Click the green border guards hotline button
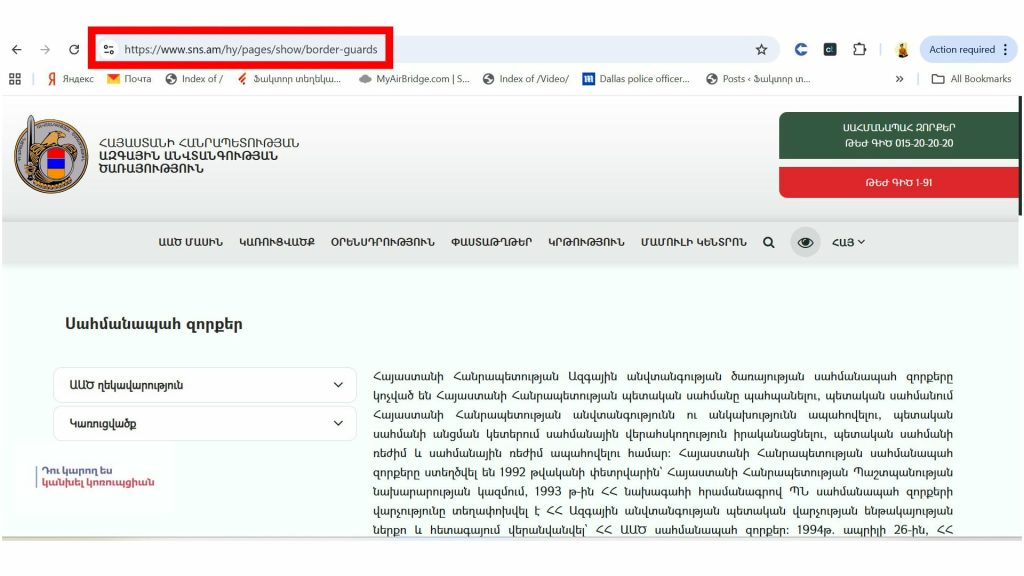The height and width of the screenshot is (576, 1024). [x=897, y=136]
